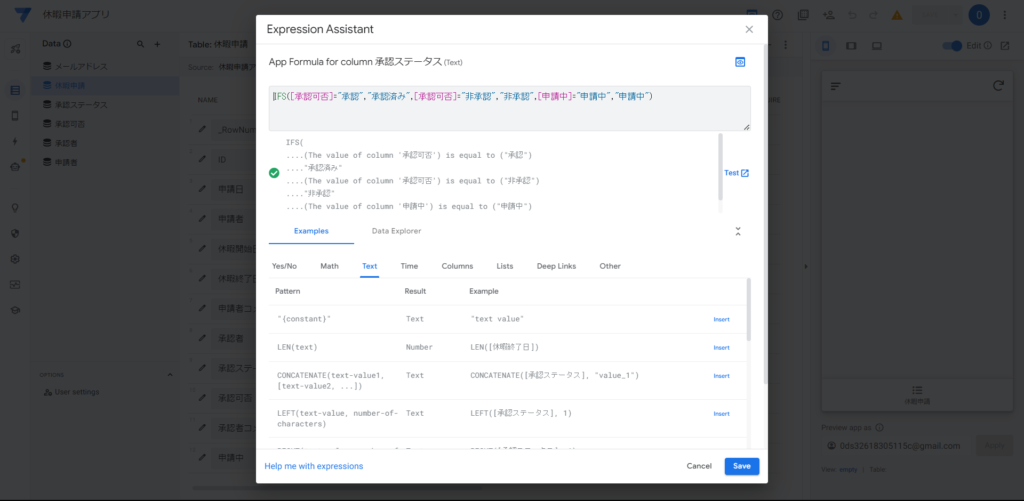Cancel the Expression Assistant dialog
The width and height of the screenshot is (1024, 501).
699,466
